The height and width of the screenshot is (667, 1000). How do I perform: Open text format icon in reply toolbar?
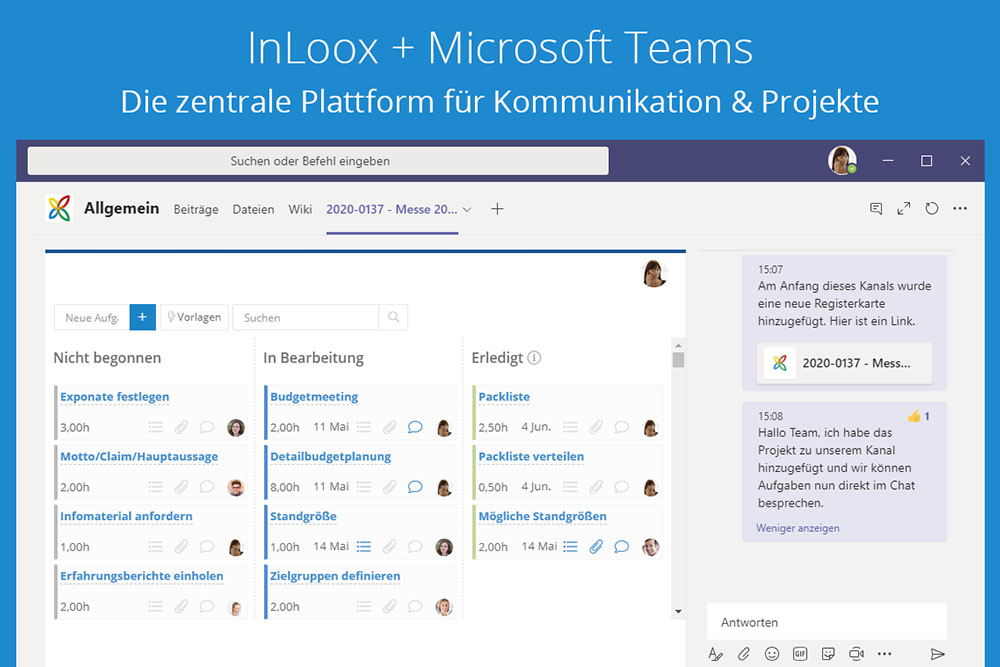point(716,654)
